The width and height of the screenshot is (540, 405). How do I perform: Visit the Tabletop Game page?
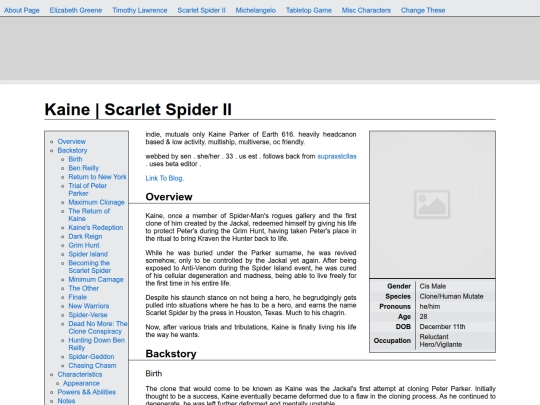(309, 10)
